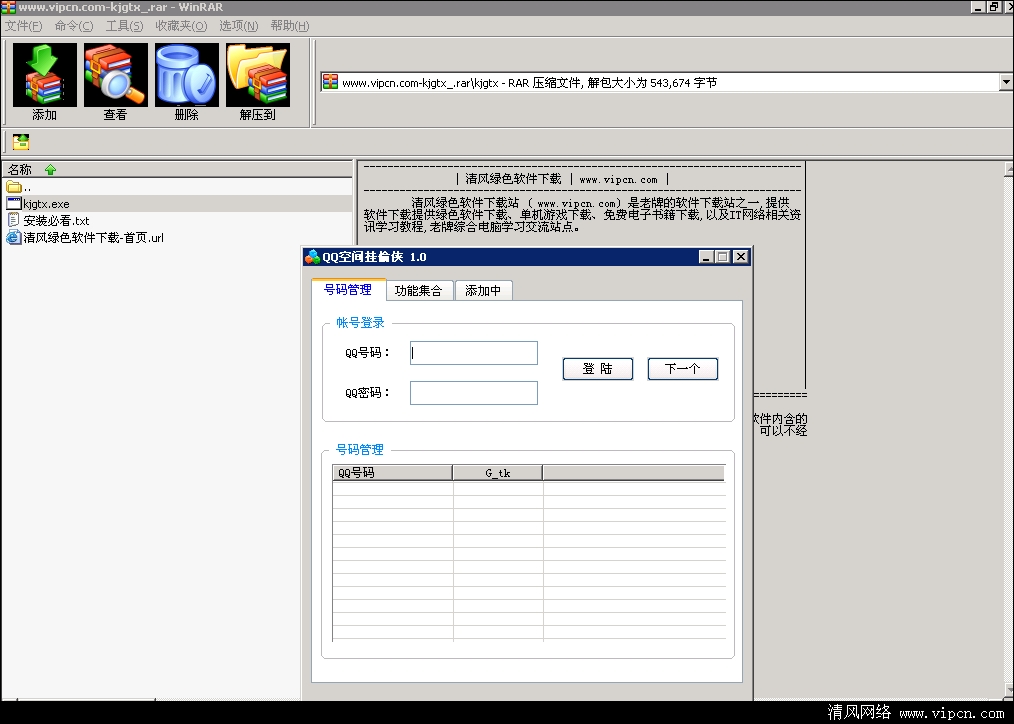Open the 收藏夹(O) menu

tap(181, 26)
